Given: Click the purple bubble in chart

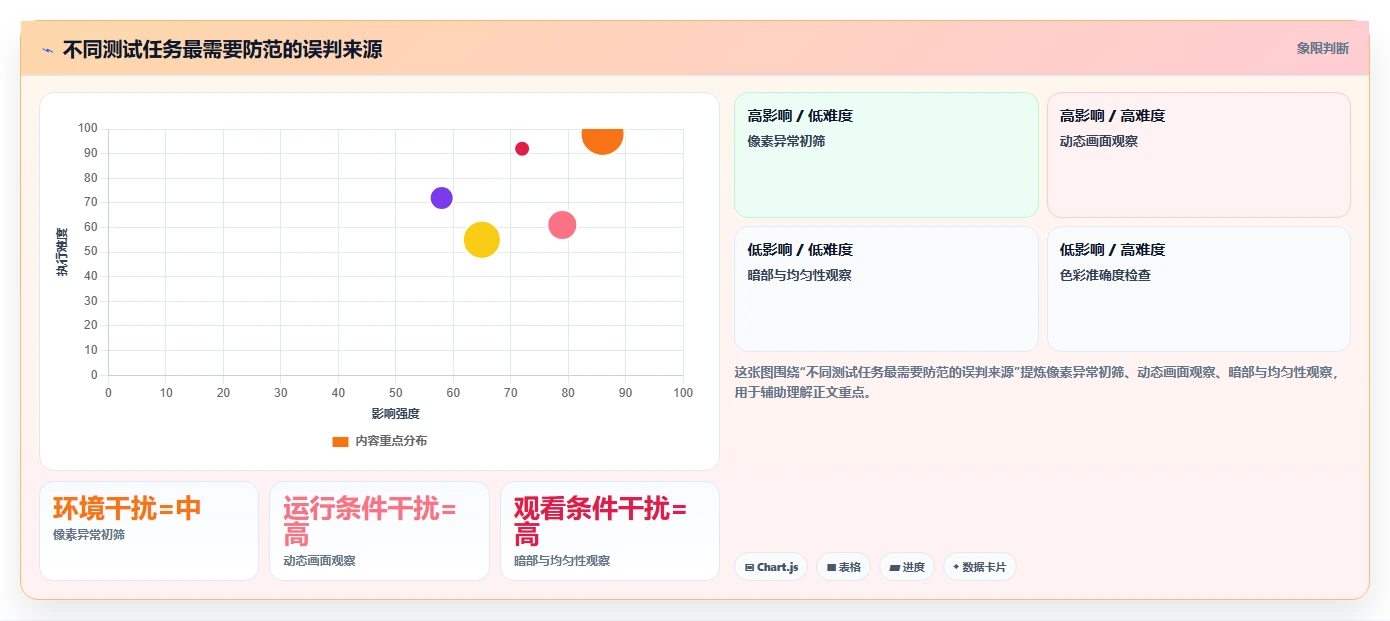Looking at the screenshot, I should coord(441,198).
